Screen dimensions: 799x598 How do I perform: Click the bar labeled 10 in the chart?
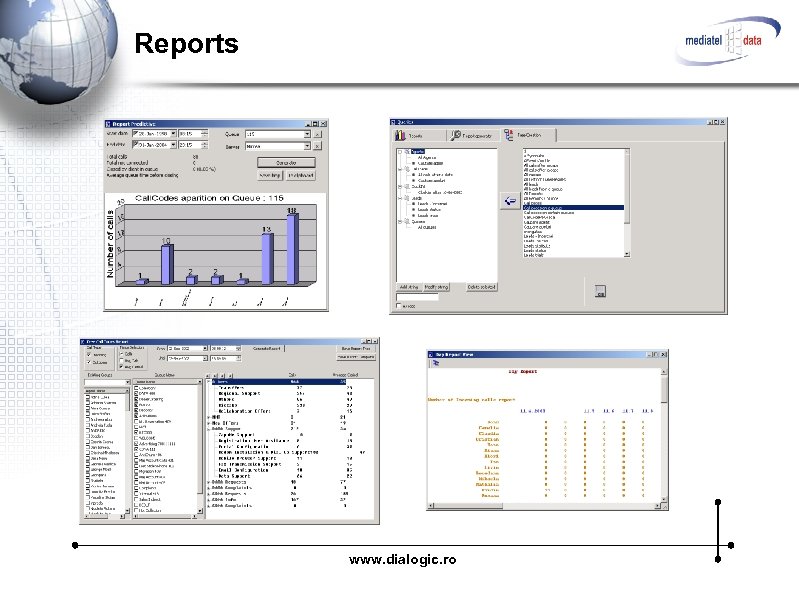[167, 265]
